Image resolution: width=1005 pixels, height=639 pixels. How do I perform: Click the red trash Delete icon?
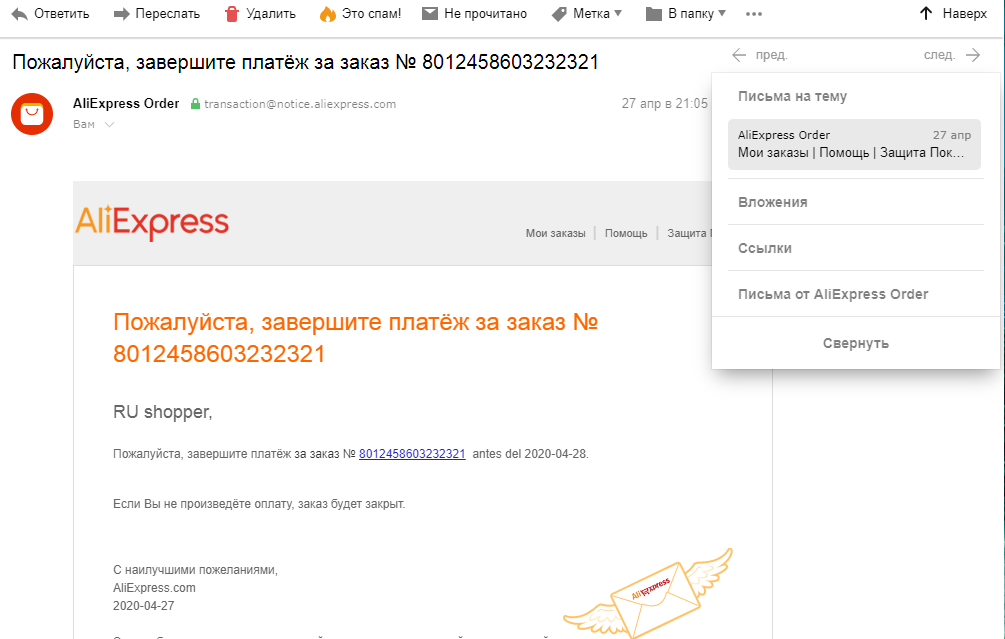coord(231,13)
